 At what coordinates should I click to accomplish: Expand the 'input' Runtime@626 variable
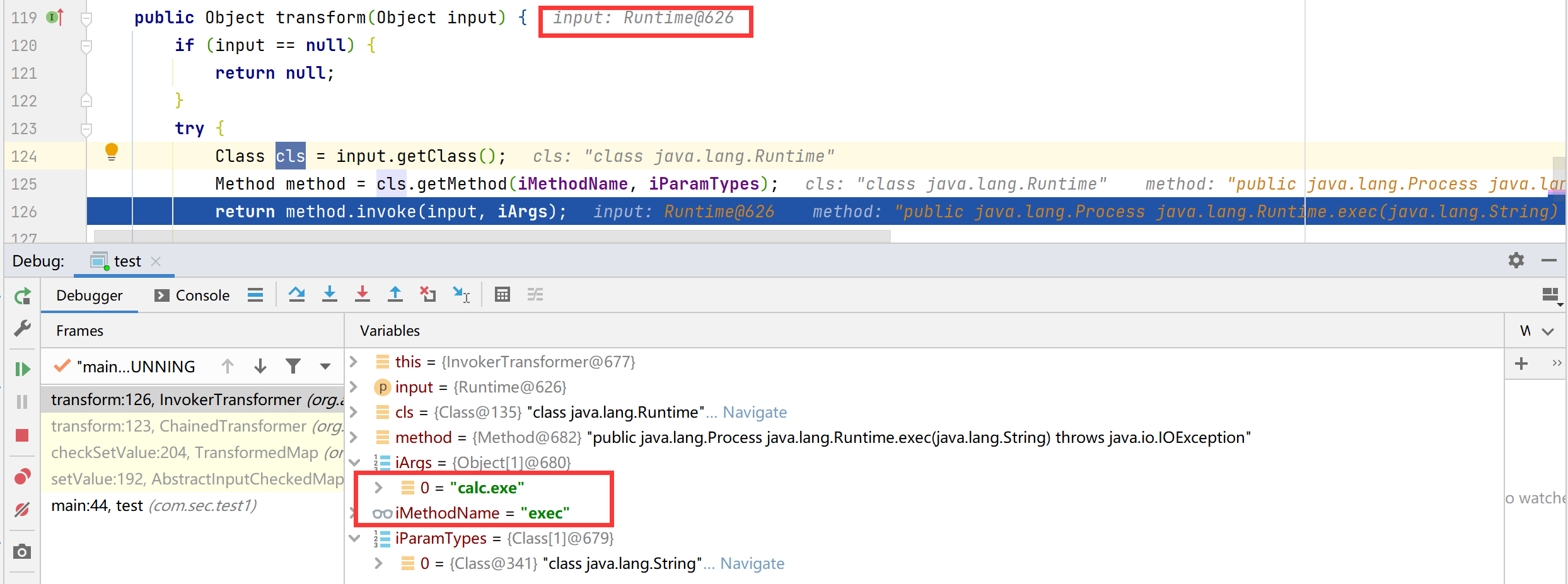click(354, 387)
